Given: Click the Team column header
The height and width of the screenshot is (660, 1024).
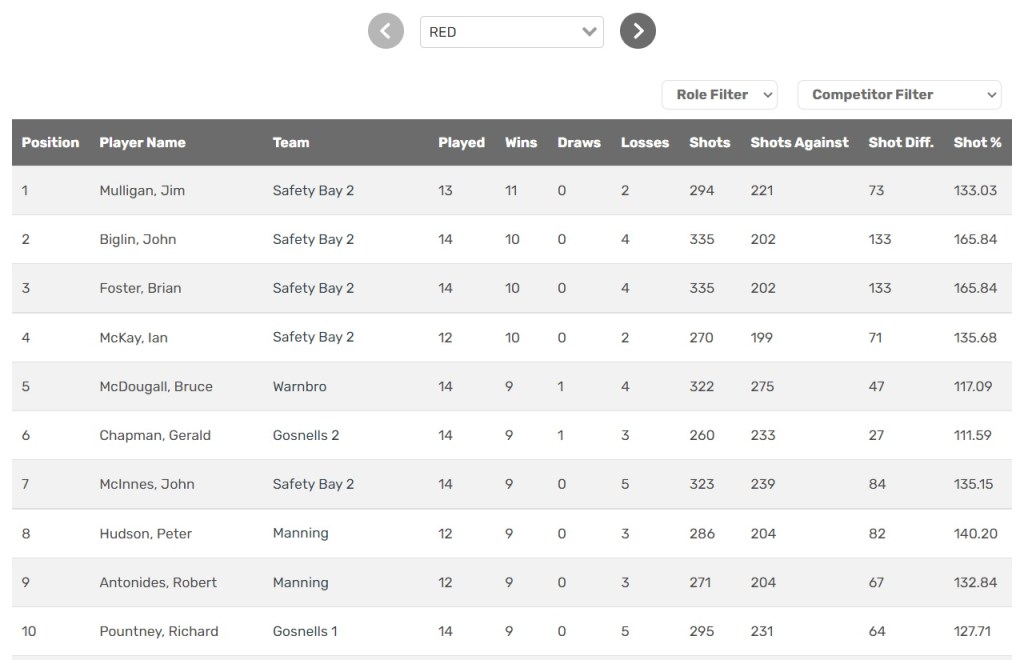Looking at the screenshot, I should [x=291, y=143].
